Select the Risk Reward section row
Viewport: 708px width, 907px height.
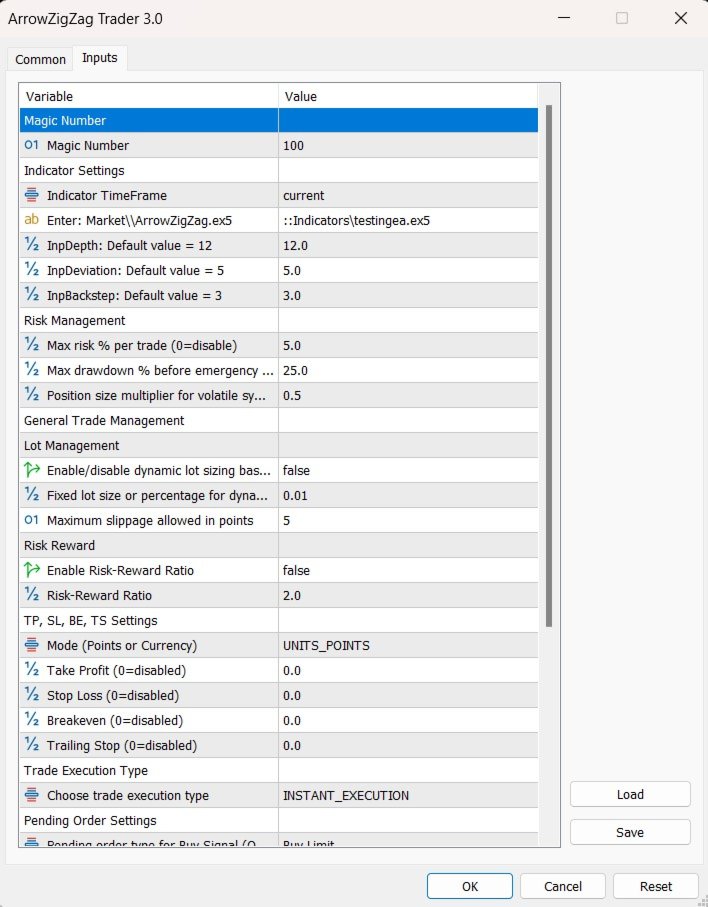pyautogui.click(x=279, y=545)
